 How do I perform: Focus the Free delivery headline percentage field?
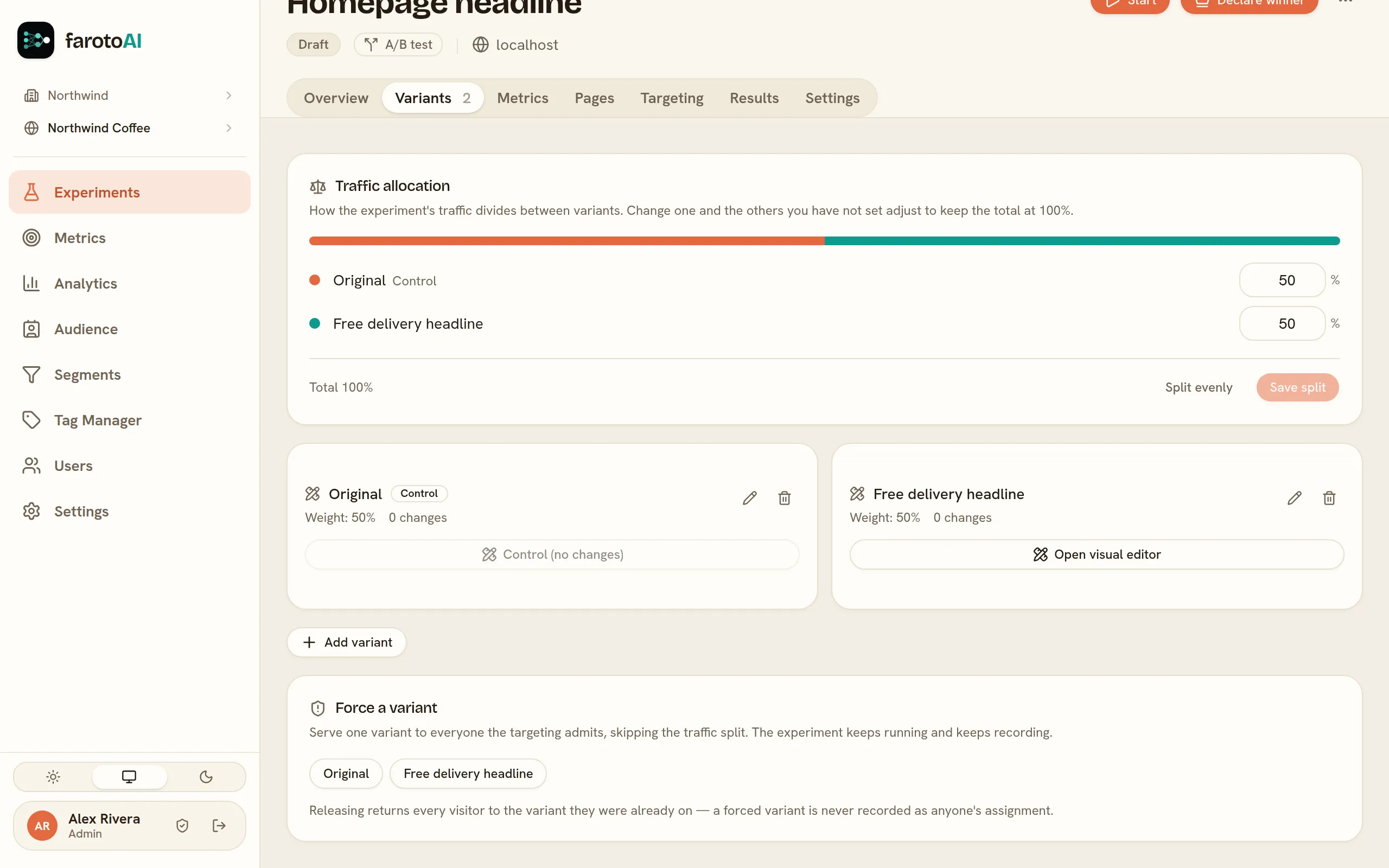click(1282, 324)
